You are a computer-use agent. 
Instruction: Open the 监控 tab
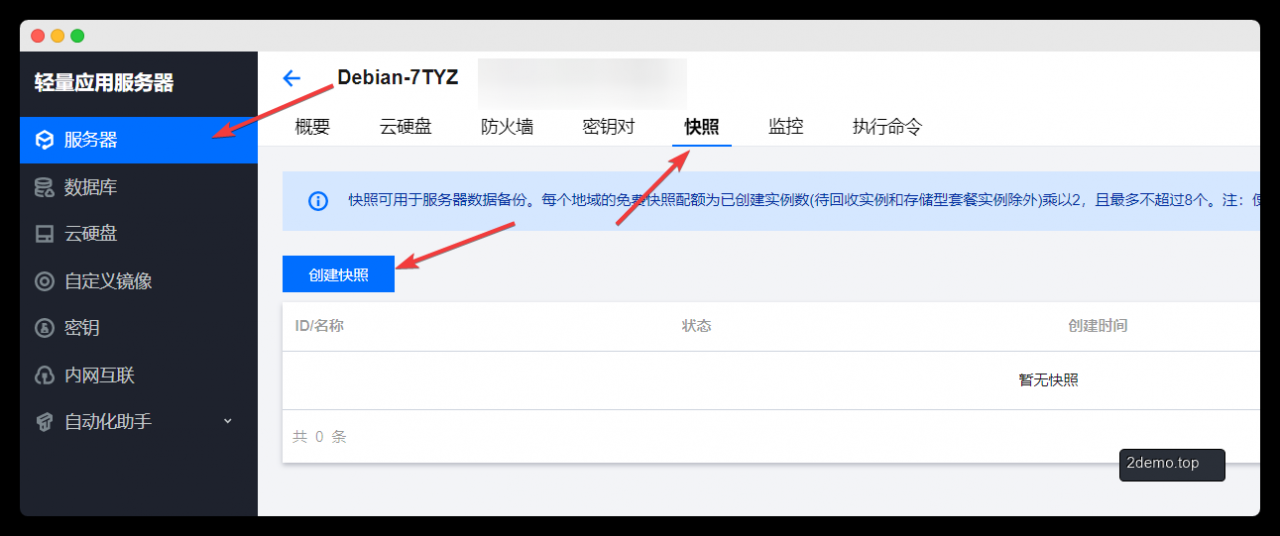pyautogui.click(x=786, y=127)
